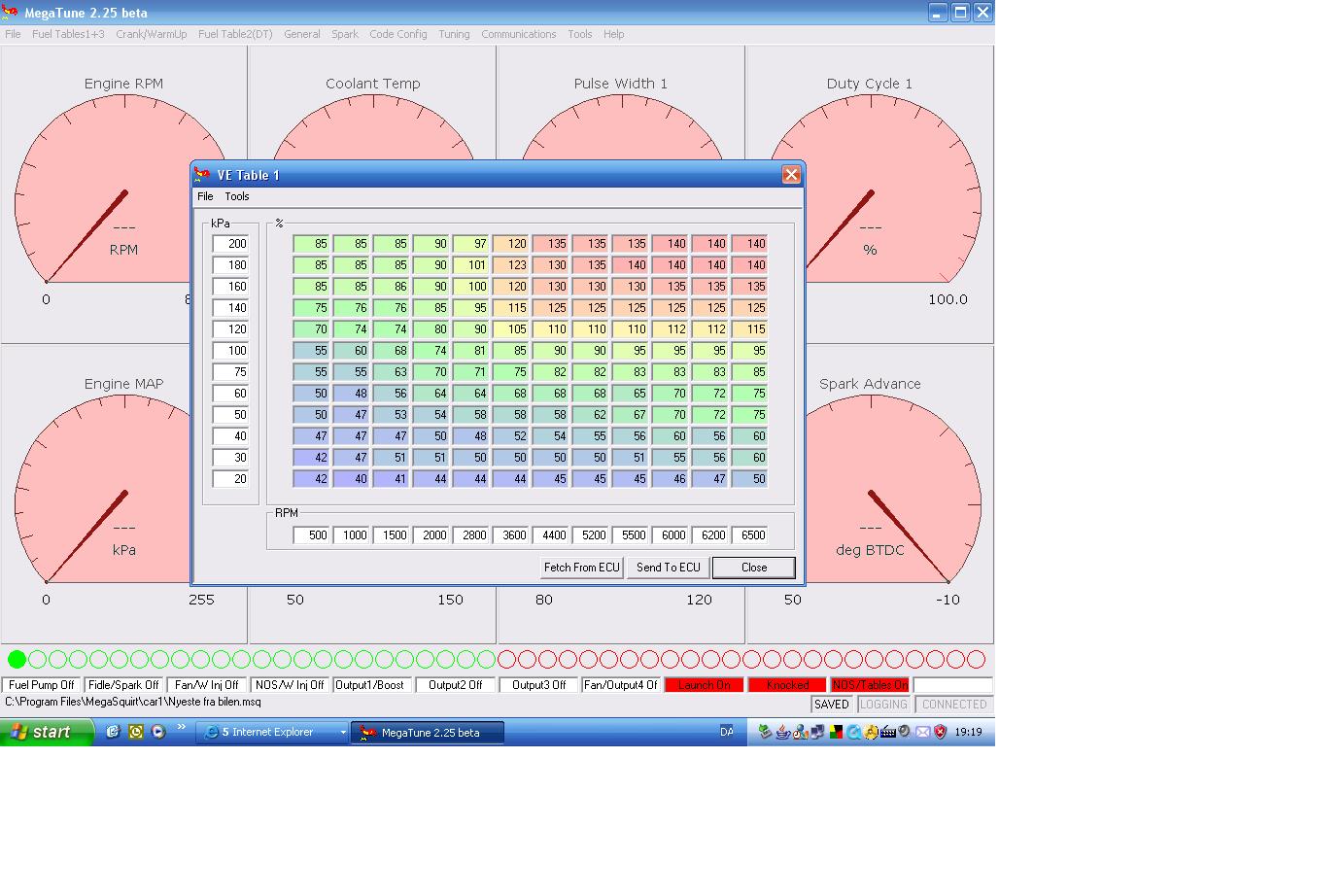The width and height of the screenshot is (1344, 896).
Task: Click the Fan/W Inj Off status indicator
Action: 206,685
